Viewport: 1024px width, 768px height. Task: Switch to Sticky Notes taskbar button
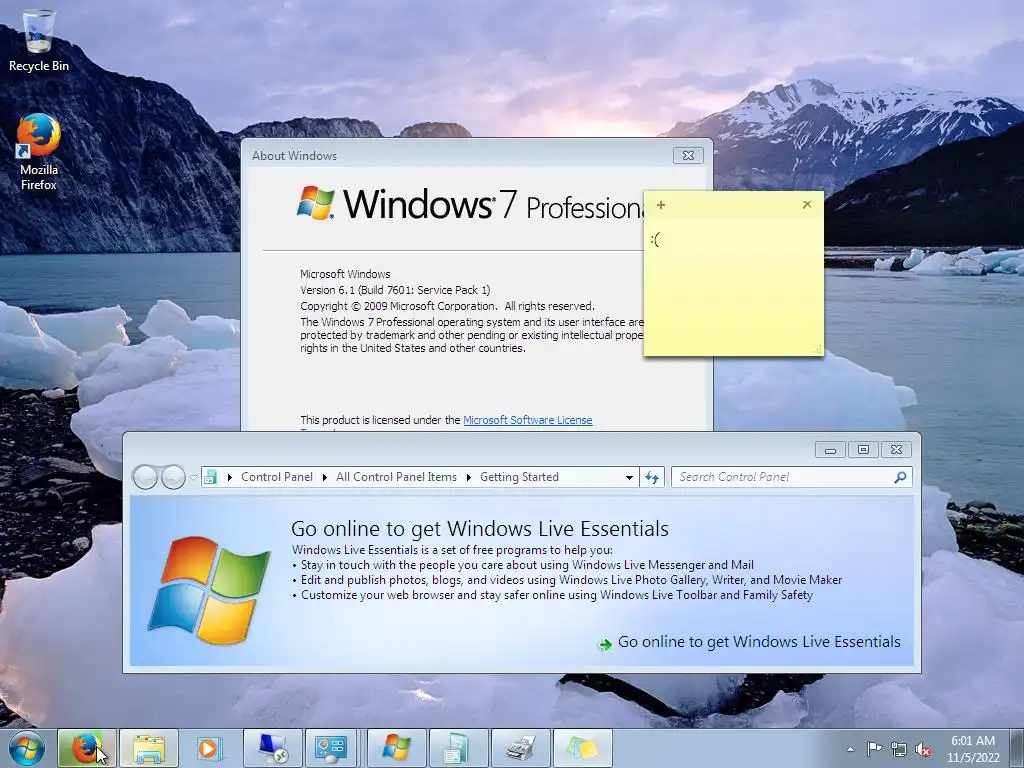pos(583,748)
